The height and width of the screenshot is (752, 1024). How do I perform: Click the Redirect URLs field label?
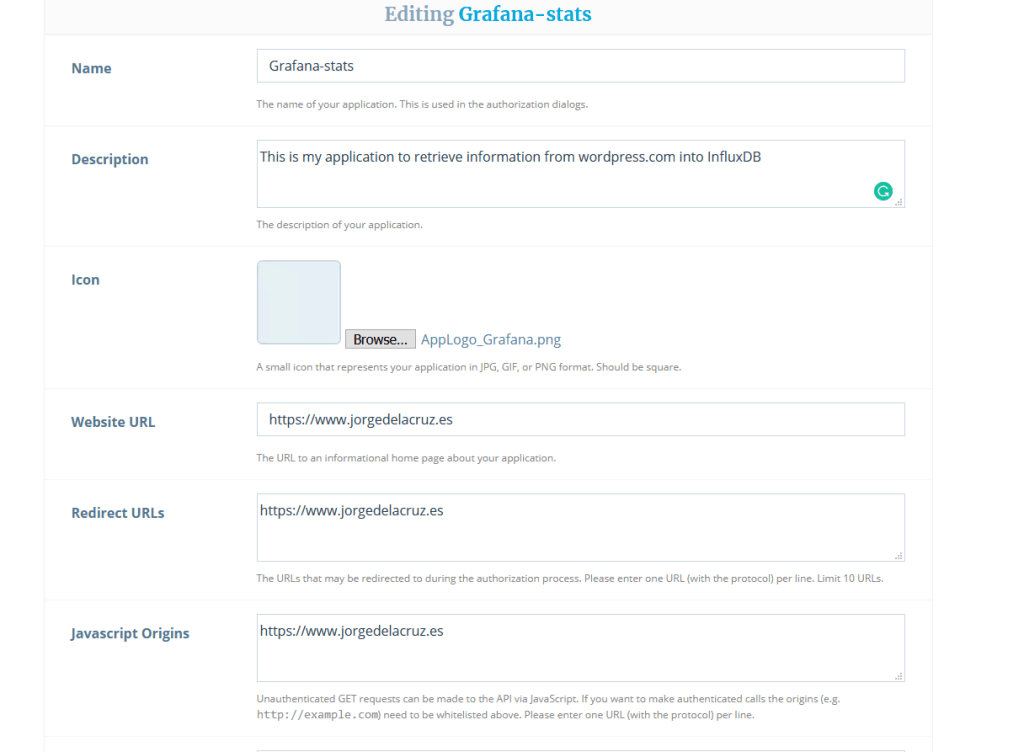[x=118, y=513]
